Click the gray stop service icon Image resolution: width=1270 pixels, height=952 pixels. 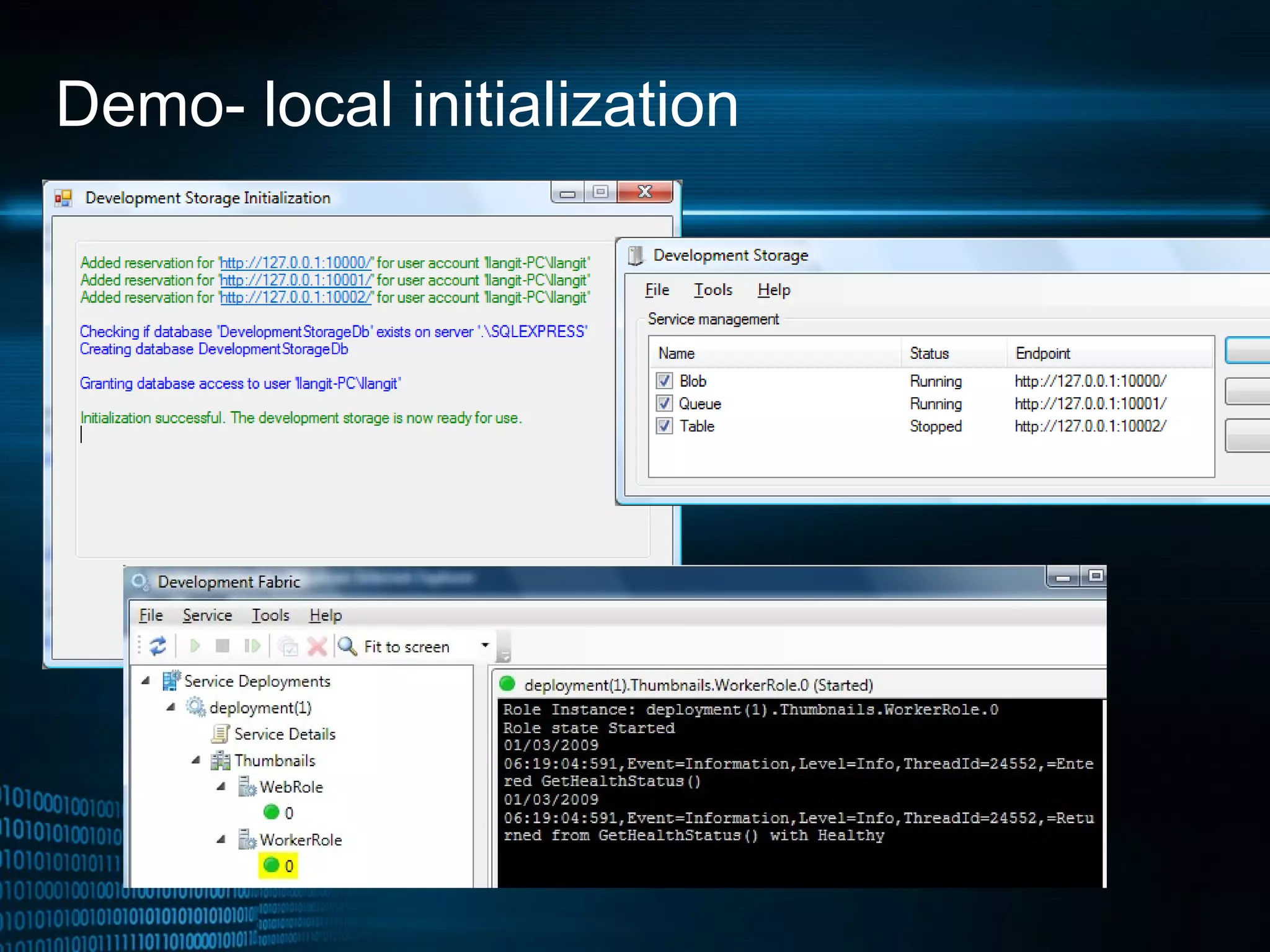tap(222, 646)
